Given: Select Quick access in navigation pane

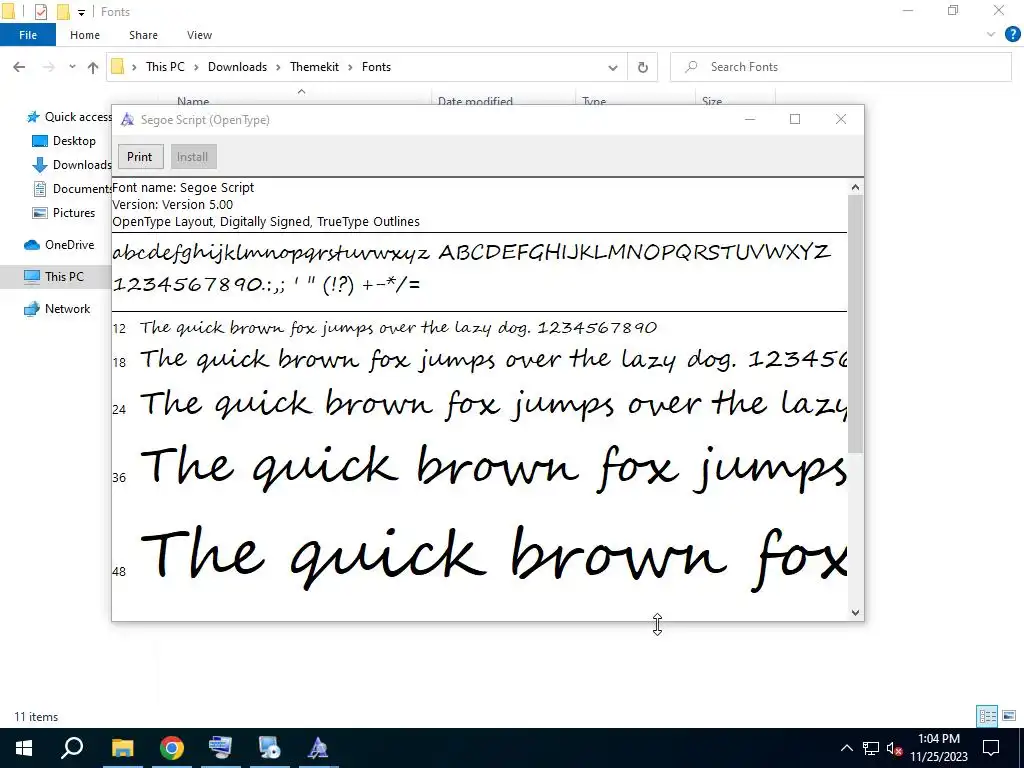Looking at the screenshot, I should coord(68,117).
